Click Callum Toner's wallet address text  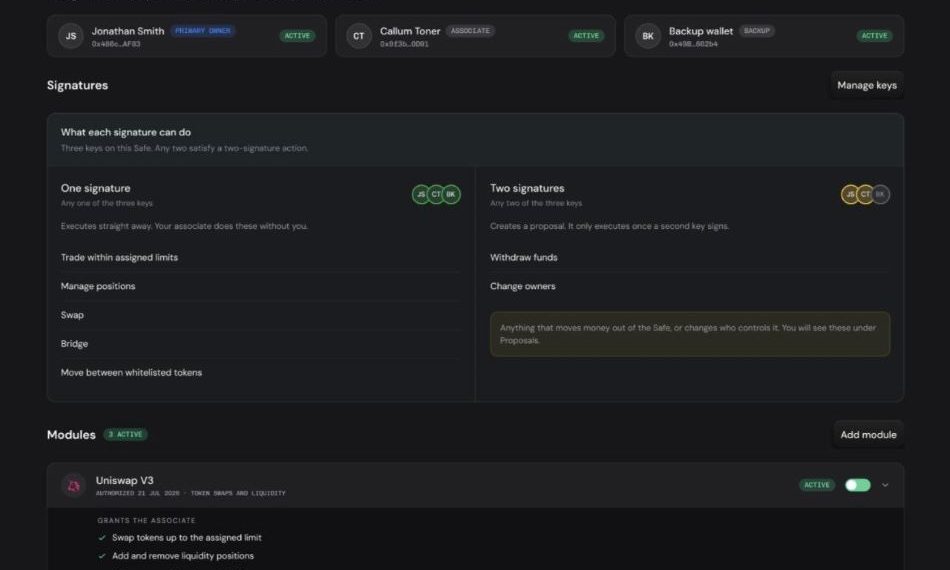click(x=404, y=44)
